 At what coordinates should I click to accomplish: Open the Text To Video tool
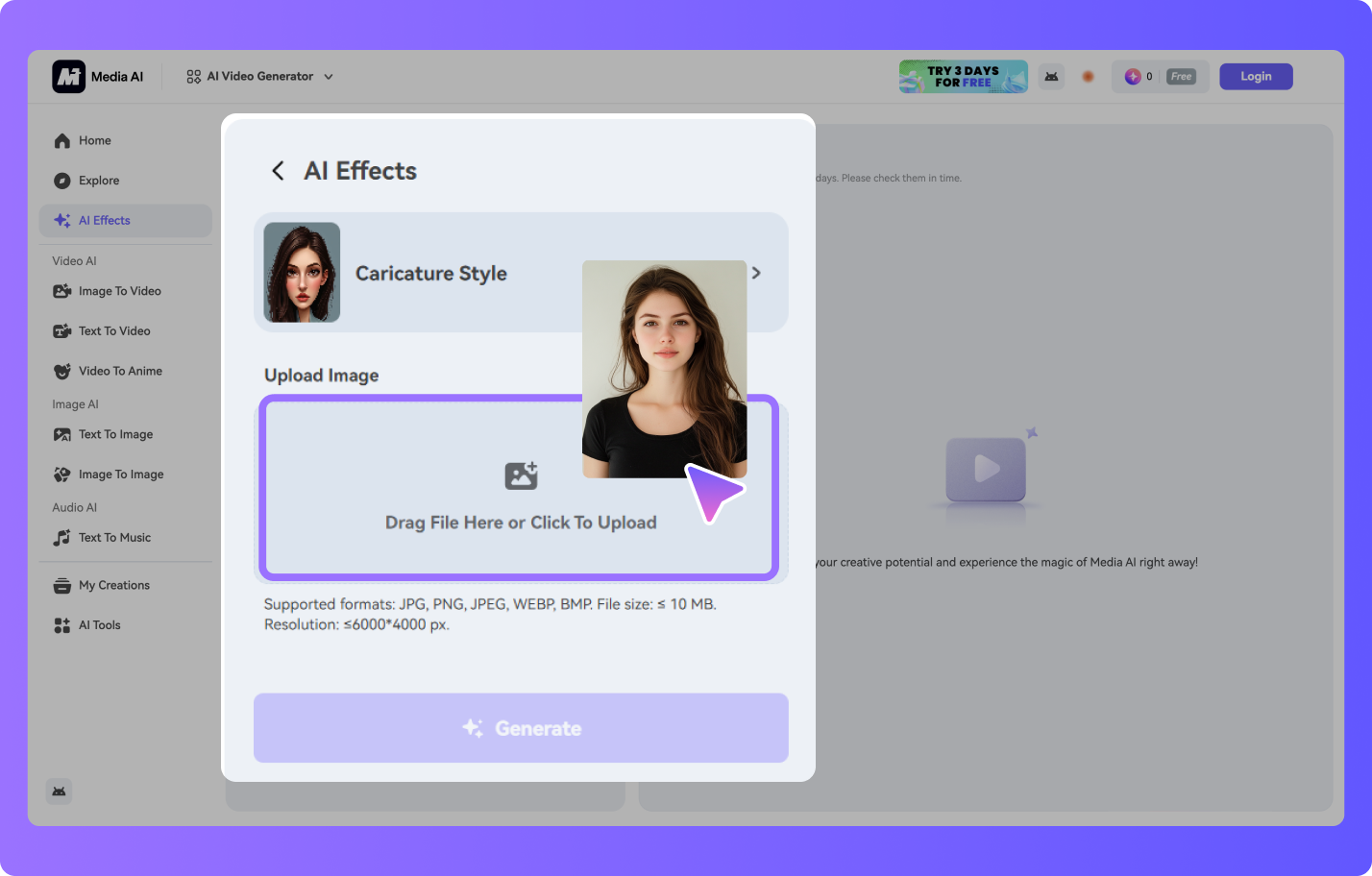point(113,331)
